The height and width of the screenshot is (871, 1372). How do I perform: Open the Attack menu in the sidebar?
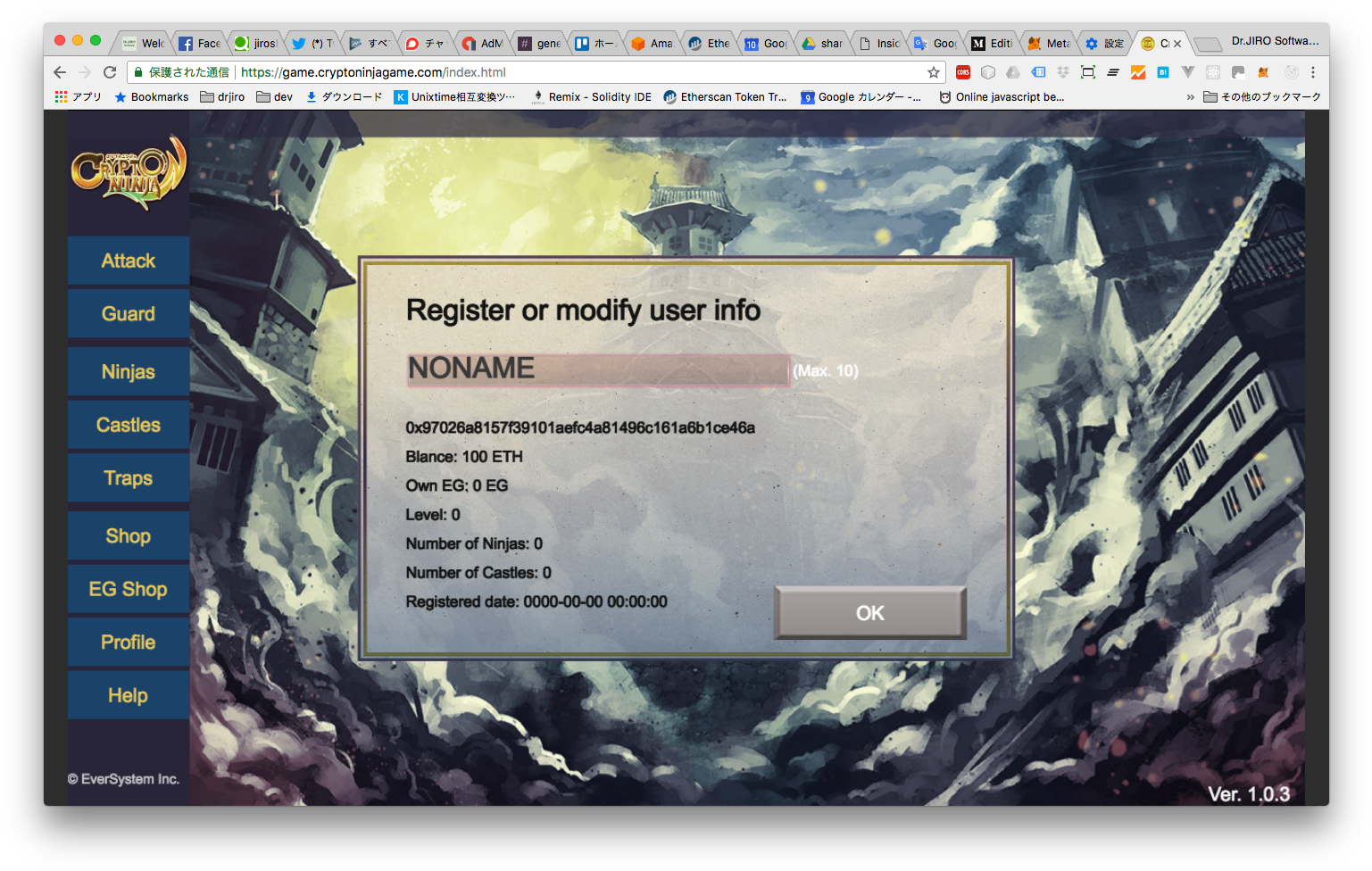pyautogui.click(x=129, y=261)
